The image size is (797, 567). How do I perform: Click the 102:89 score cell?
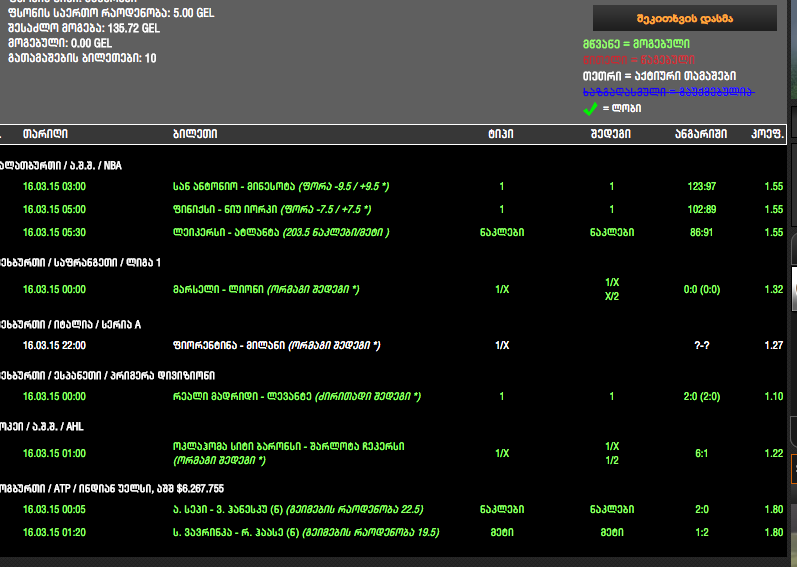tap(701, 209)
